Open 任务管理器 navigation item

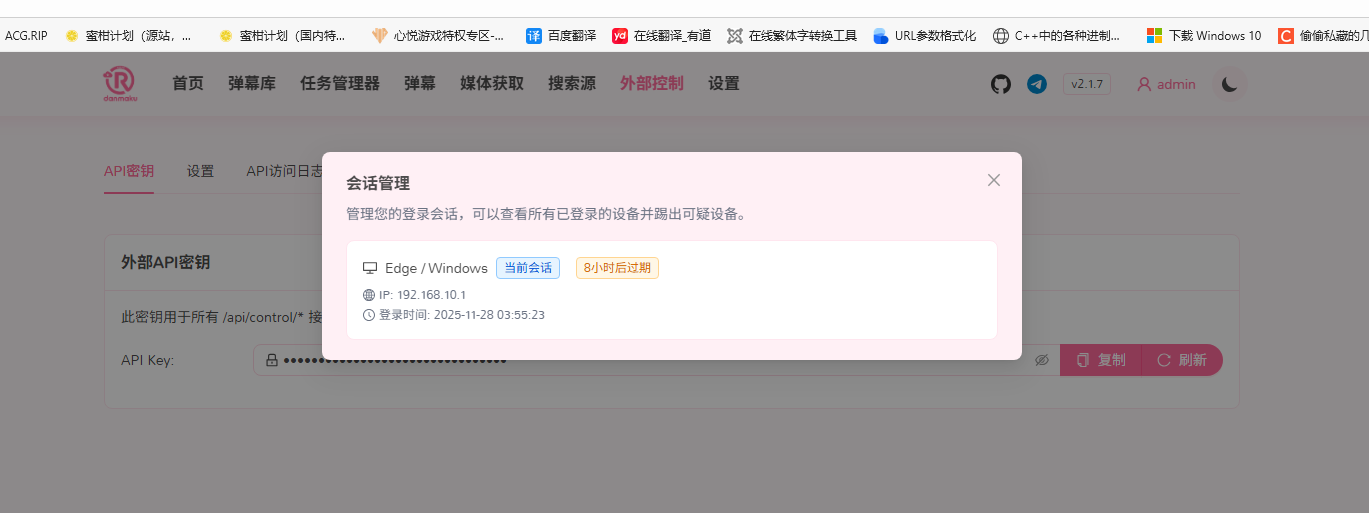pos(340,84)
